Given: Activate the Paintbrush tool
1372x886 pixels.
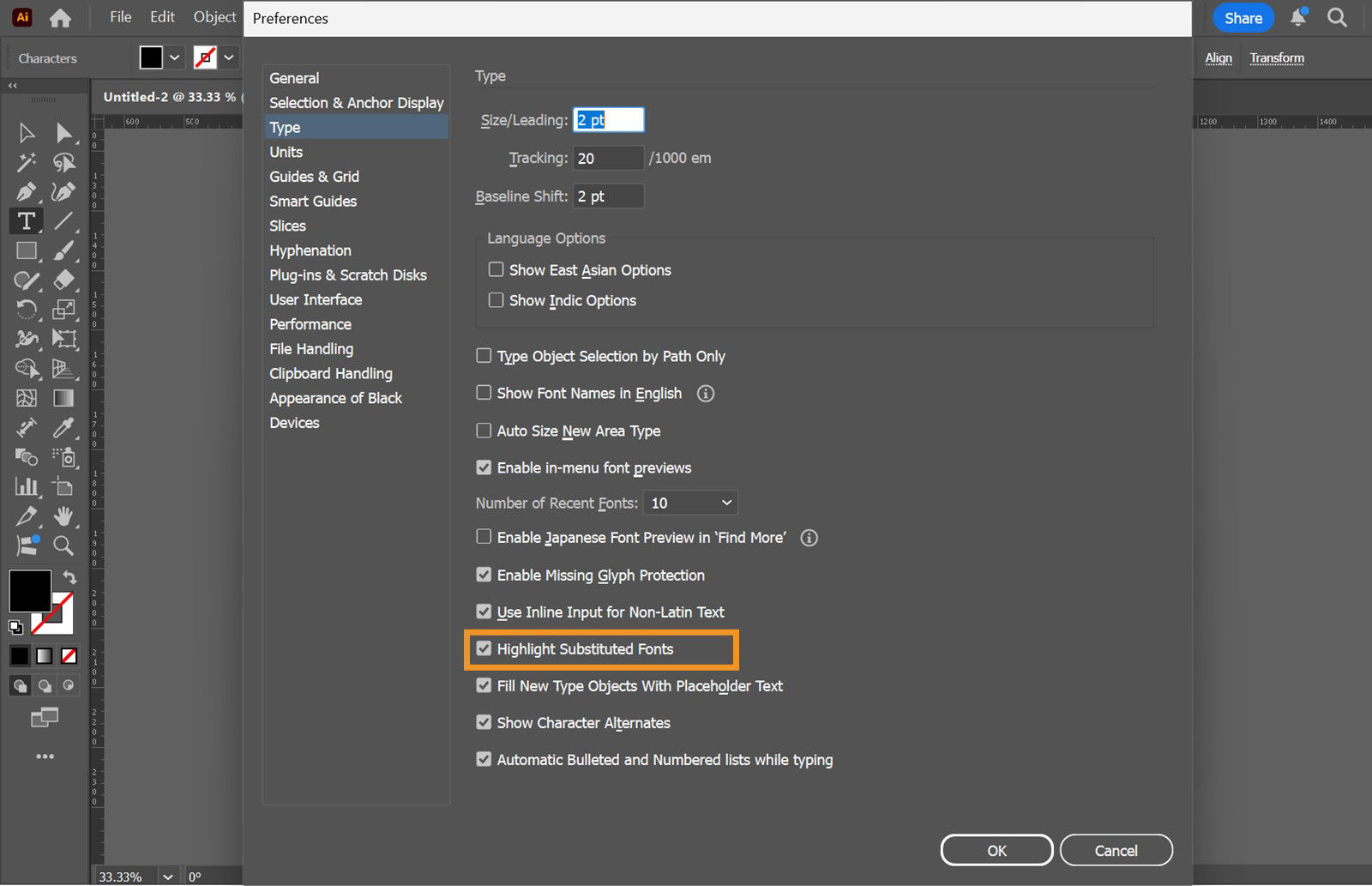Looking at the screenshot, I should coord(65,250).
